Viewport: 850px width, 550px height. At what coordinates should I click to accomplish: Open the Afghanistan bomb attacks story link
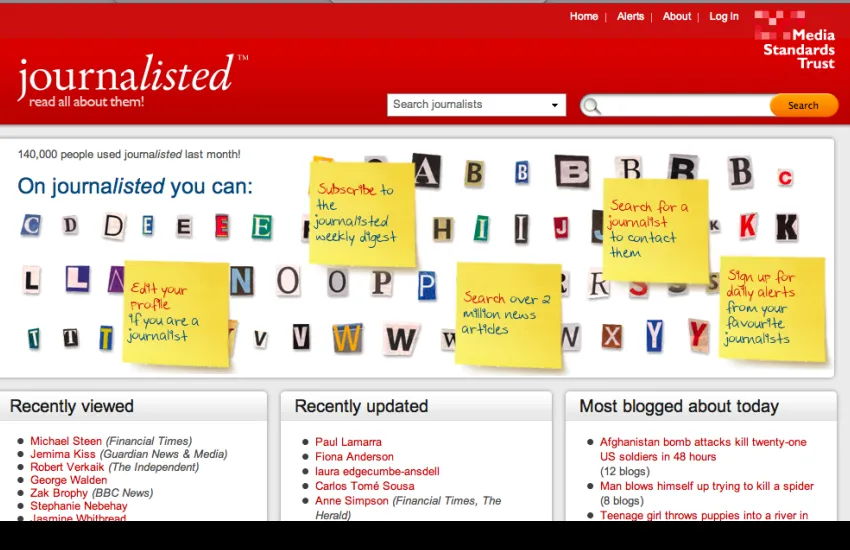703,449
